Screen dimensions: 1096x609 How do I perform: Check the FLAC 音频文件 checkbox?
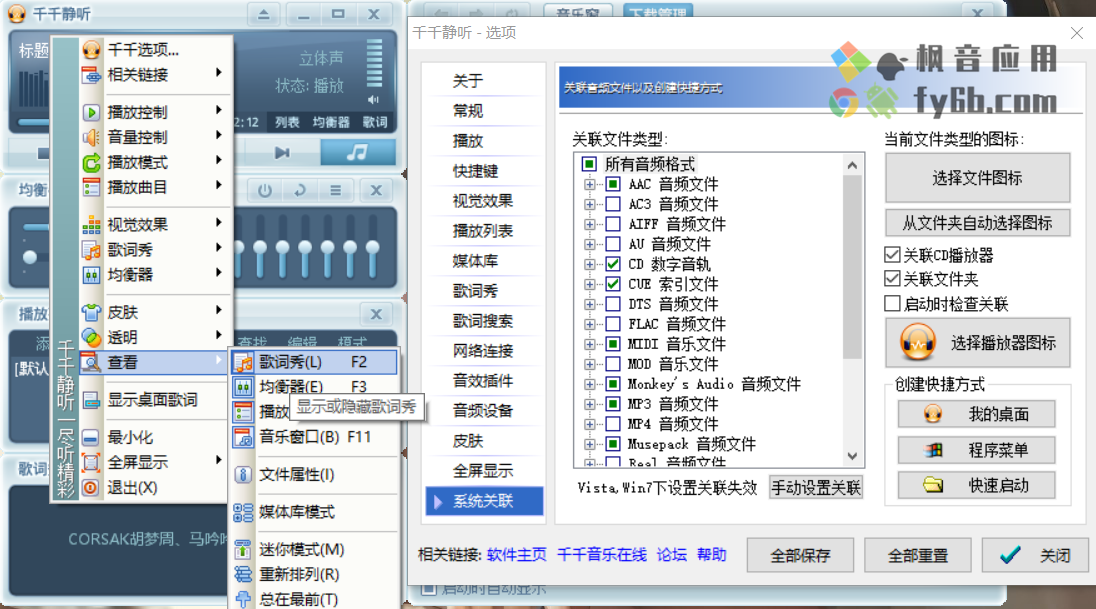coord(613,324)
